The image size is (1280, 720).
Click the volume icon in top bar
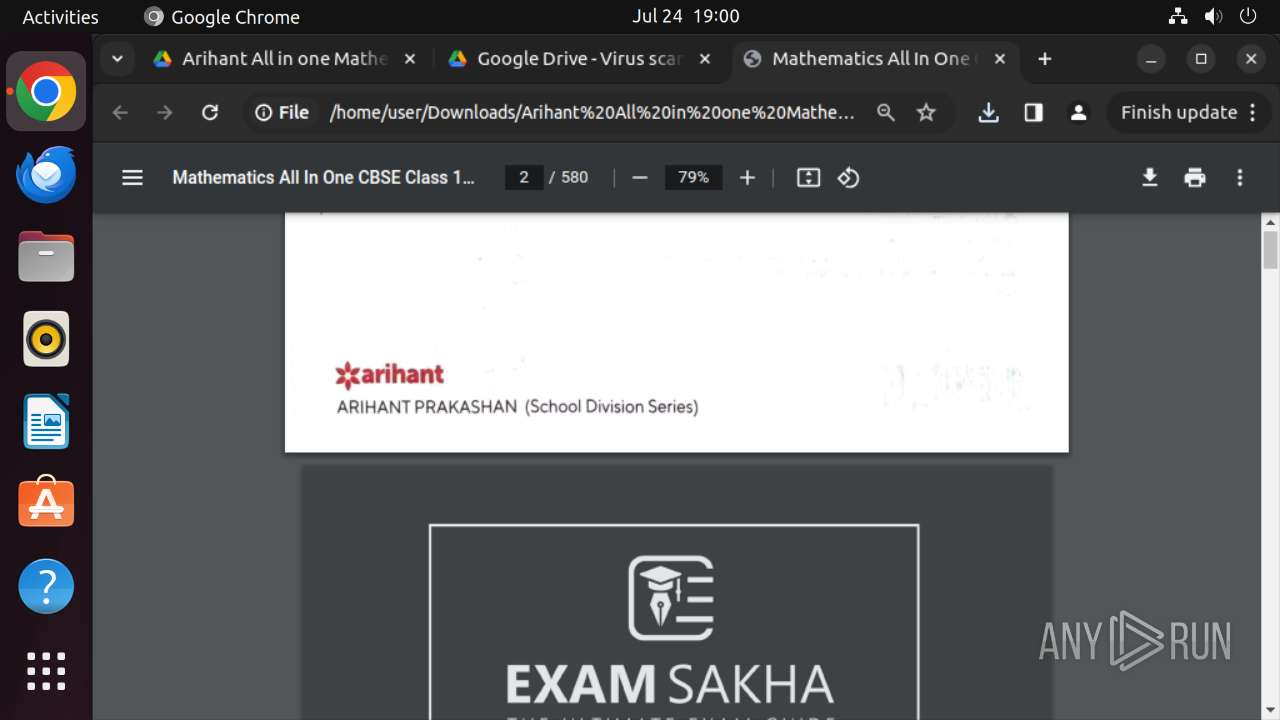[1213, 16]
